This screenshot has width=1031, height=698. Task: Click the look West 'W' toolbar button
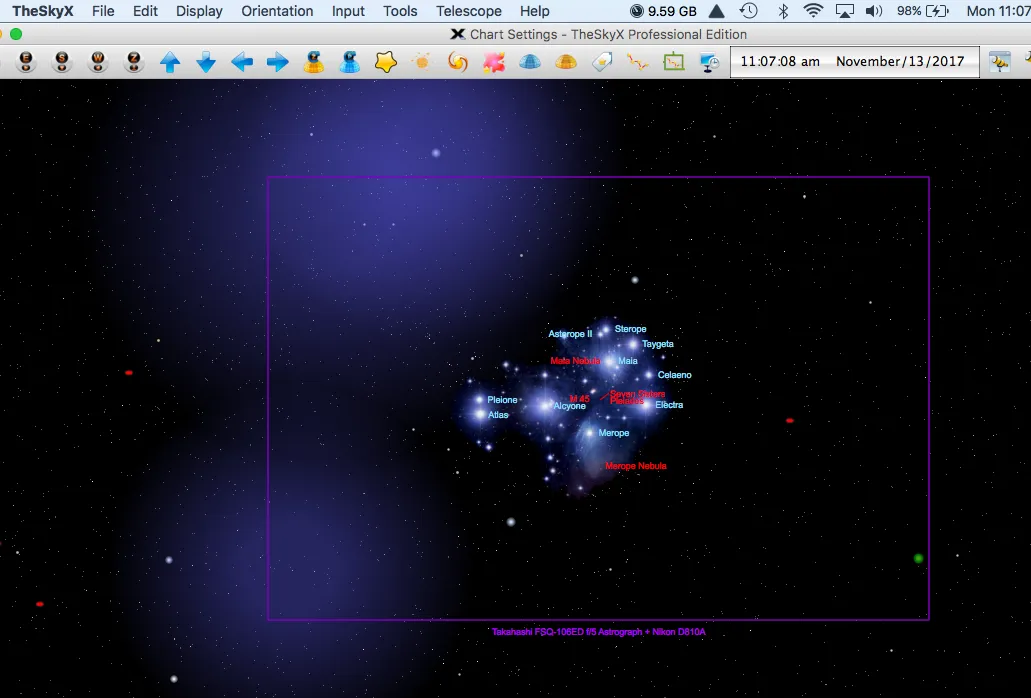pos(98,62)
